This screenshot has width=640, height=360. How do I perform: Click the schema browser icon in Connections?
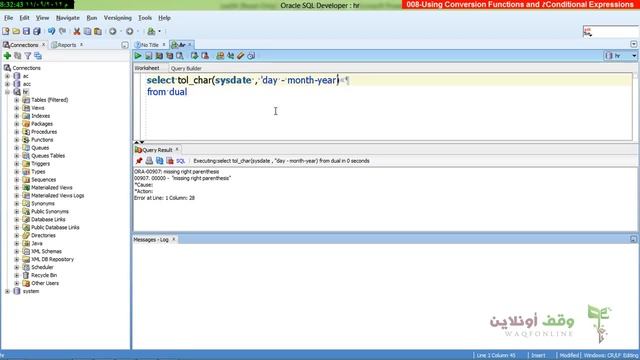coord(38,56)
